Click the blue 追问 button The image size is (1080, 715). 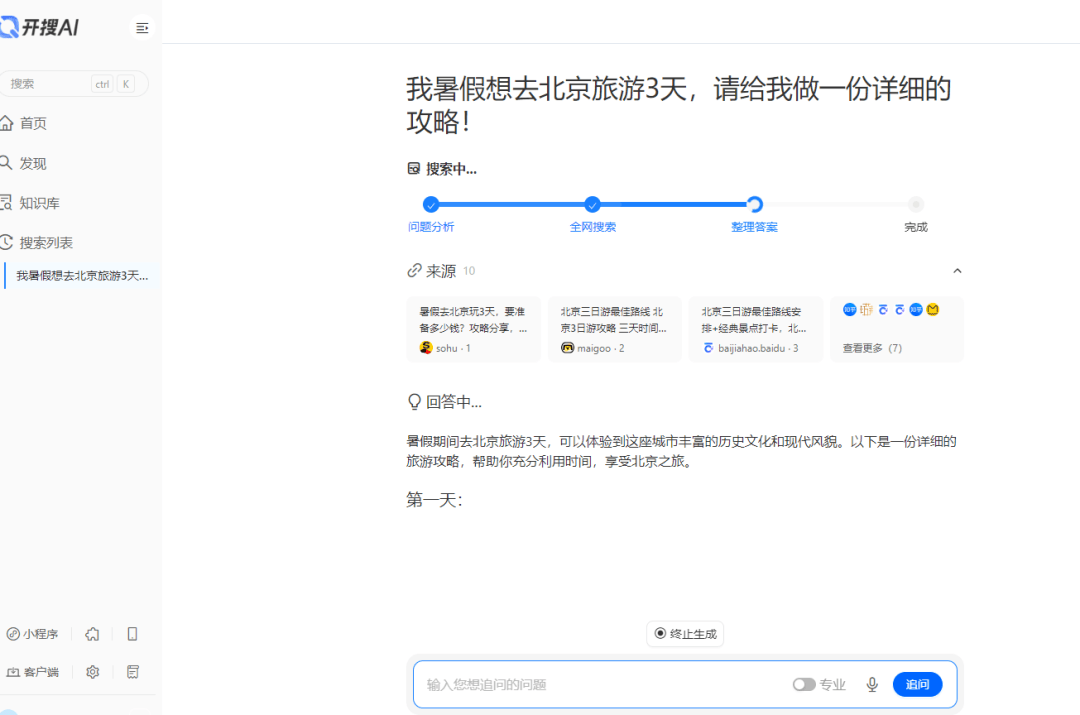tap(917, 685)
